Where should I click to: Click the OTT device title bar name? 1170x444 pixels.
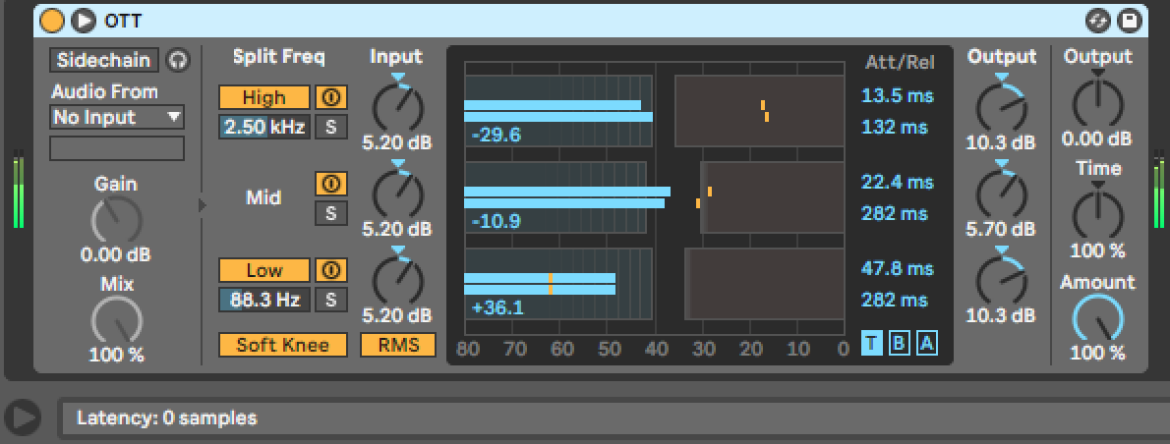pos(123,21)
